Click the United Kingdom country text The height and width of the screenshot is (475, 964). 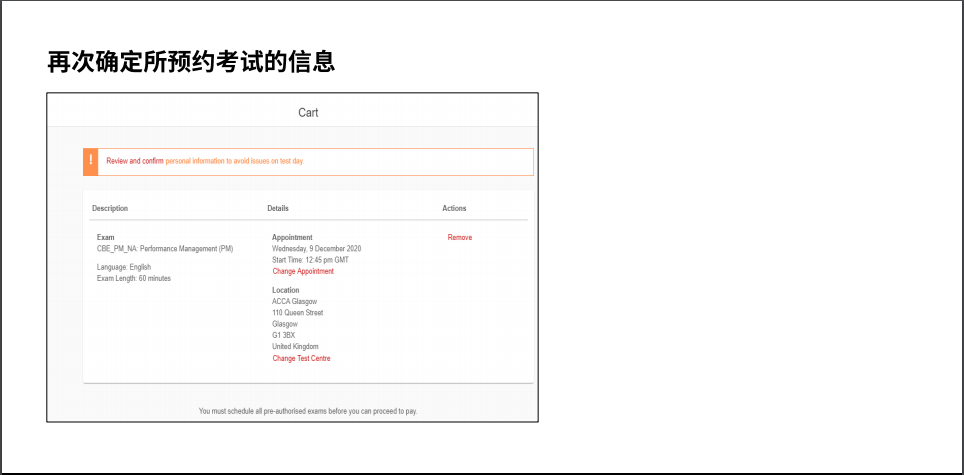tap(295, 346)
